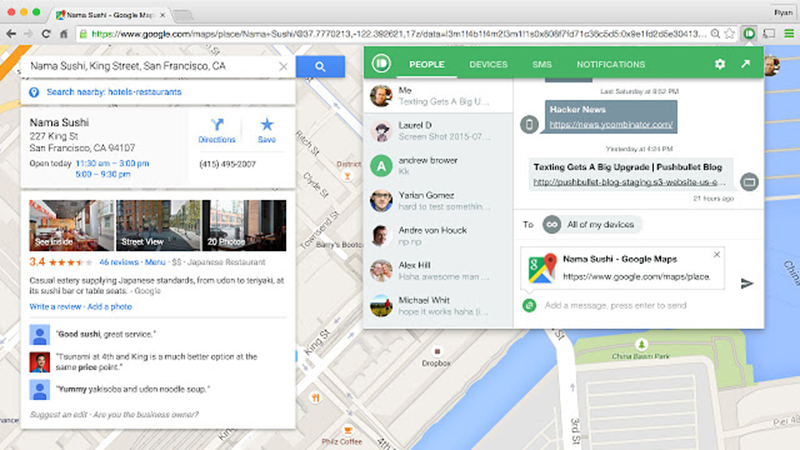
Task: Select the 'Me' conversation
Action: point(438,95)
